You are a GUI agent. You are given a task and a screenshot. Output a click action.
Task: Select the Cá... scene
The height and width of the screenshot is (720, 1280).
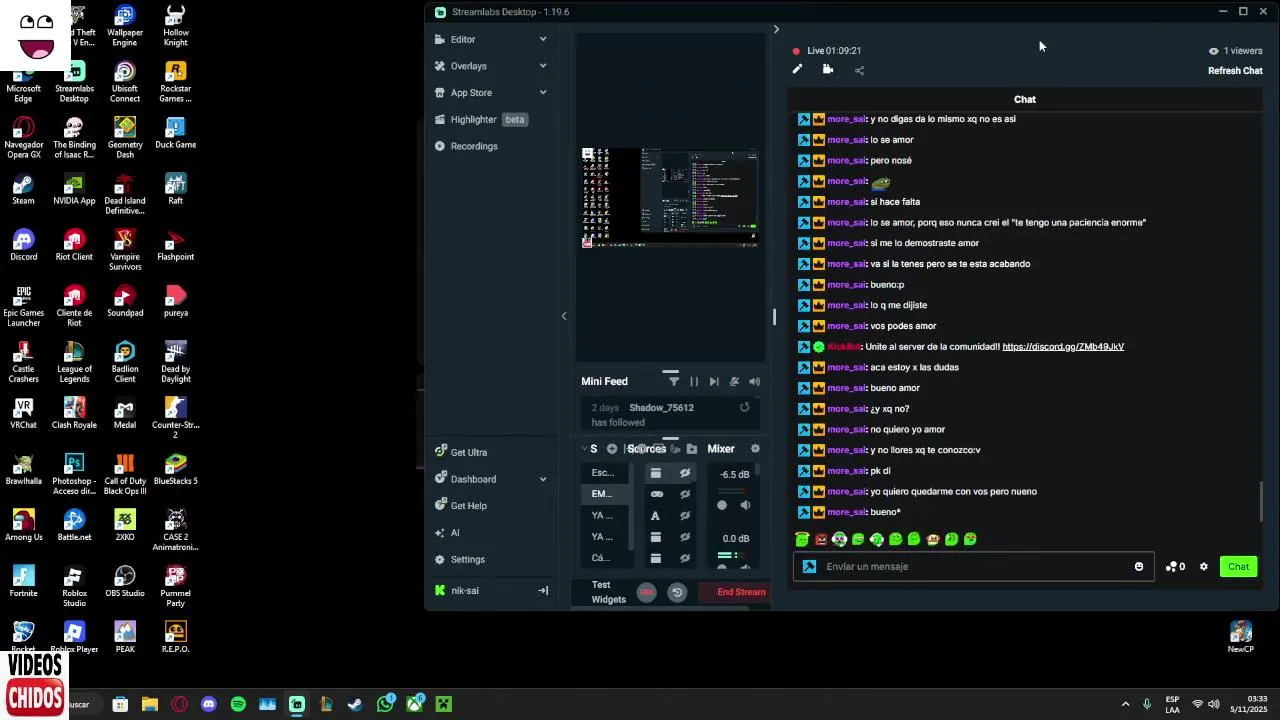point(604,558)
